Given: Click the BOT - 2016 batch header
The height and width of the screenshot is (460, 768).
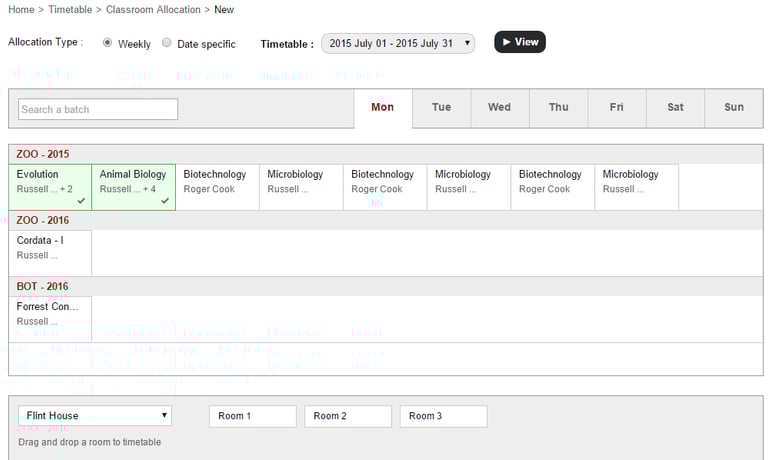Looking at the screenshot, I should (x=385, y=287).
